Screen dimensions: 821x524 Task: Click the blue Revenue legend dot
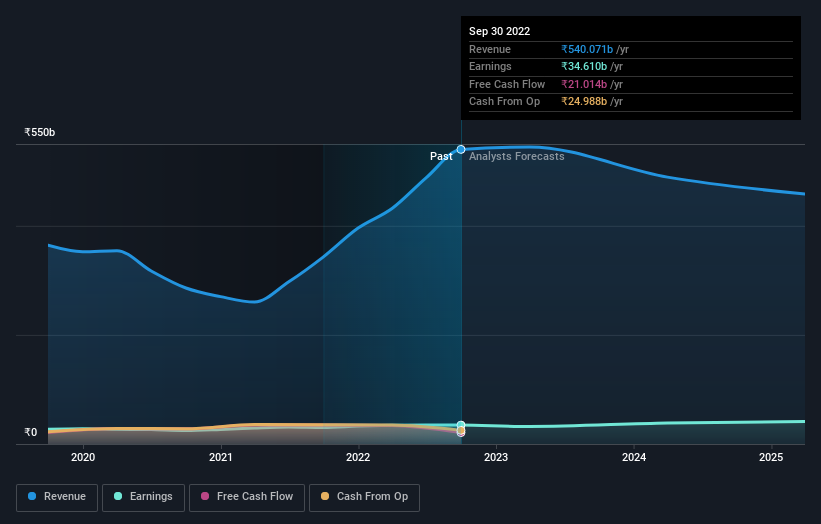coord(32,496)
